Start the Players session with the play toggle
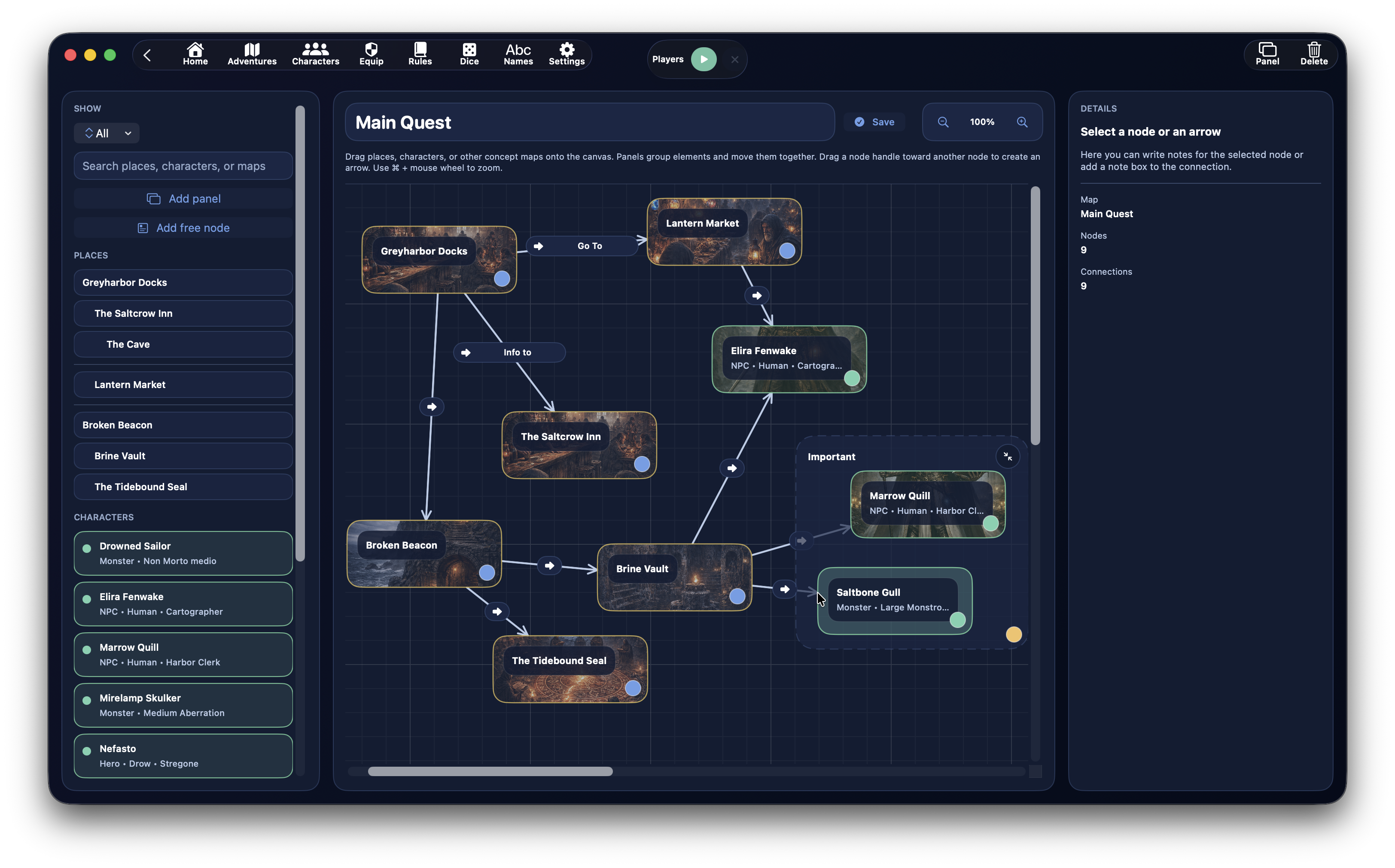 pyautogui.click(x=704, y=58)
